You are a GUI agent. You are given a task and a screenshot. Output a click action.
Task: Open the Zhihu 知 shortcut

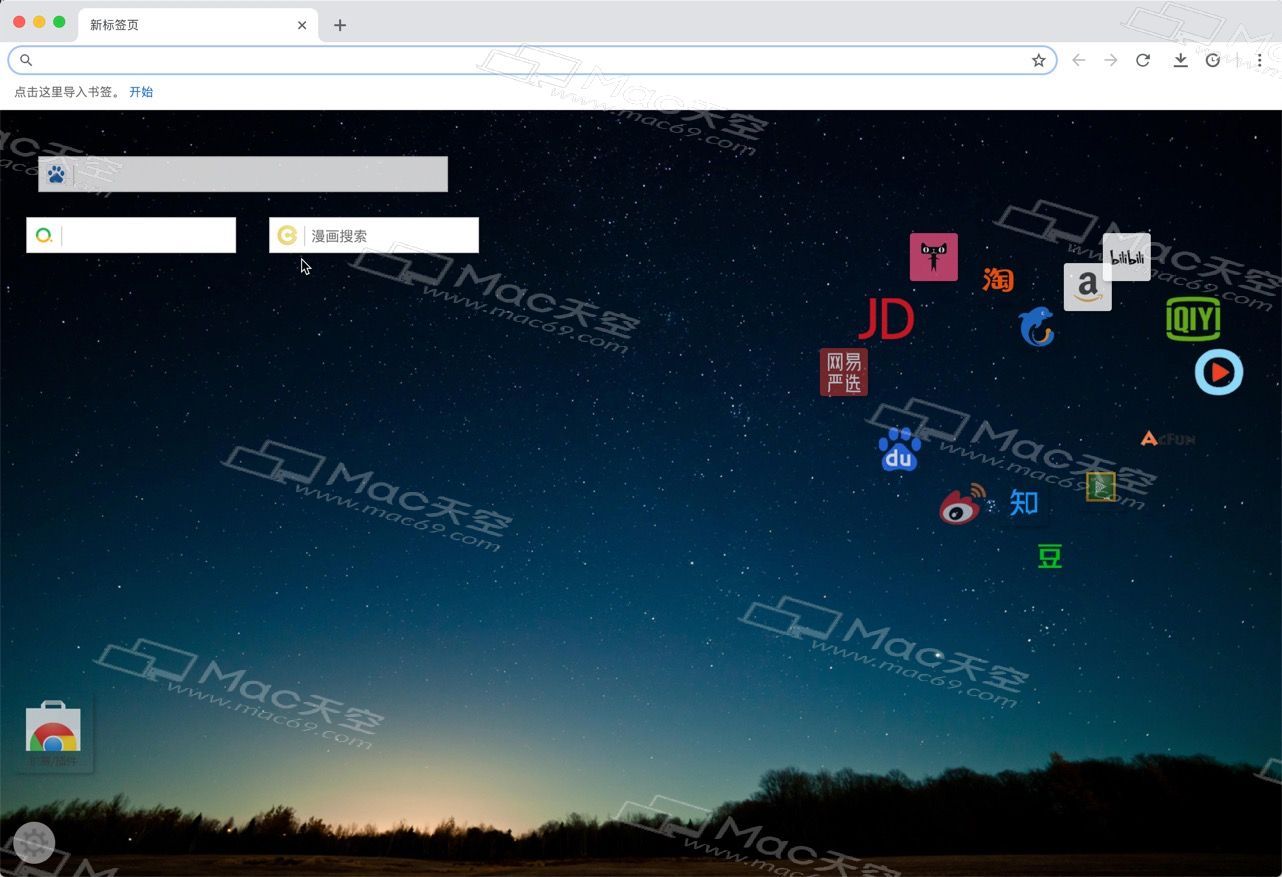pos(1024,502)
